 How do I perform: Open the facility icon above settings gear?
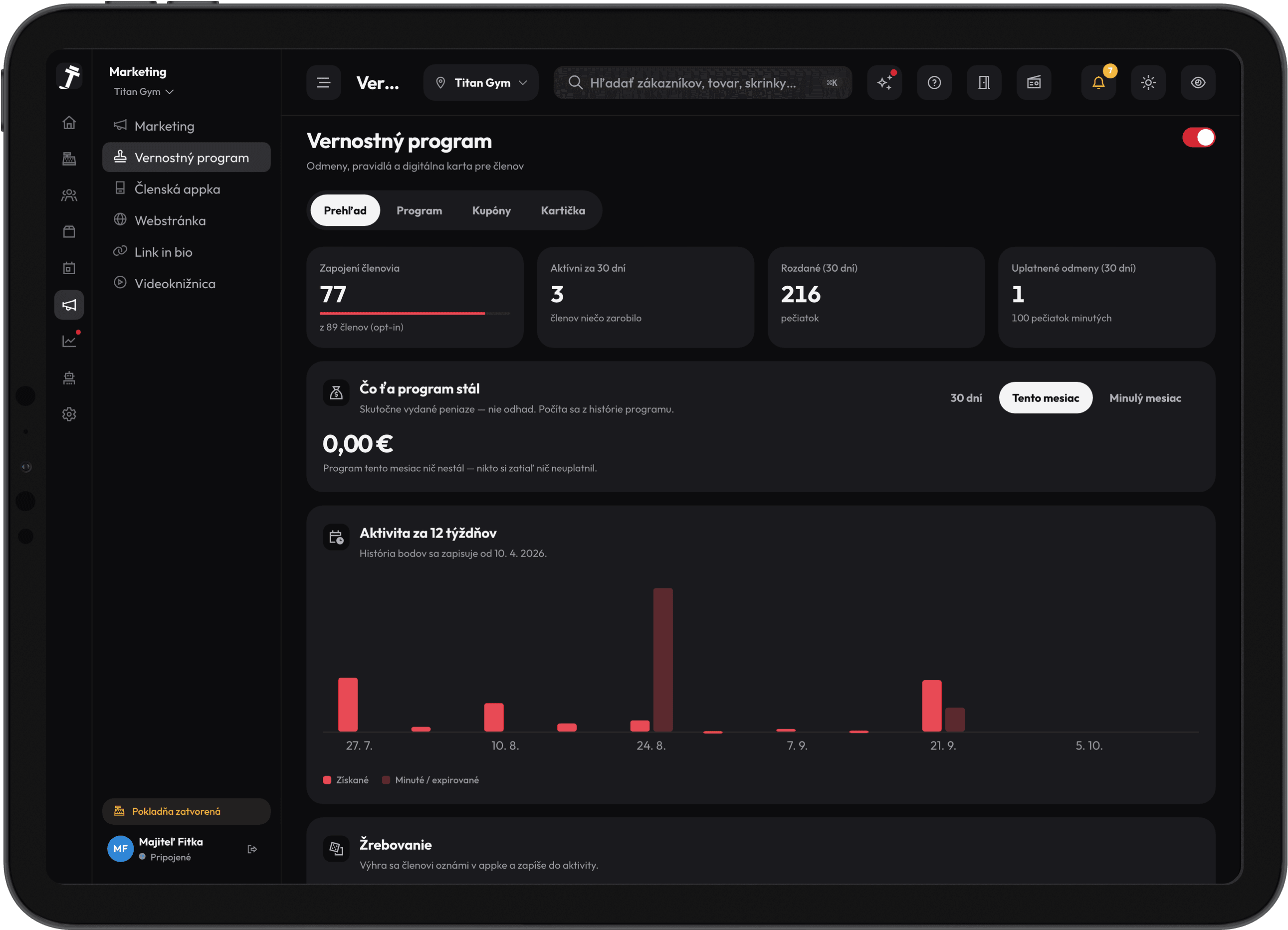69,378
